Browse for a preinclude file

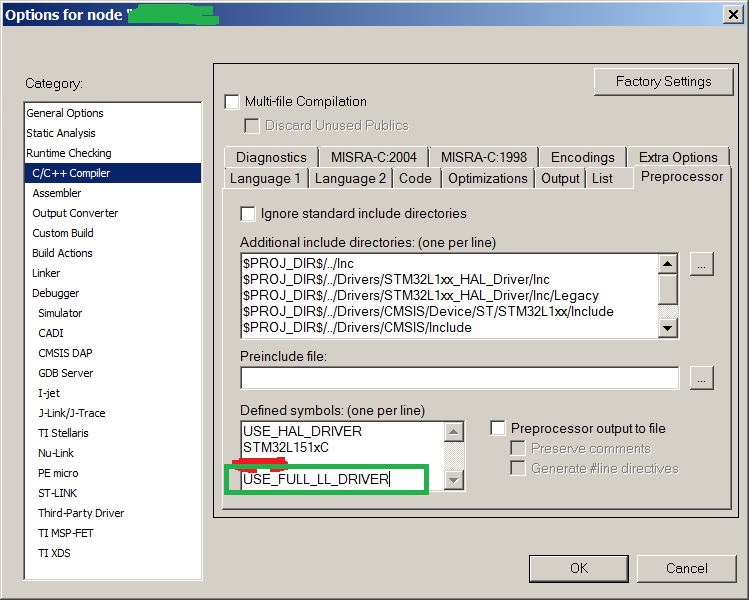coord(701,378)
